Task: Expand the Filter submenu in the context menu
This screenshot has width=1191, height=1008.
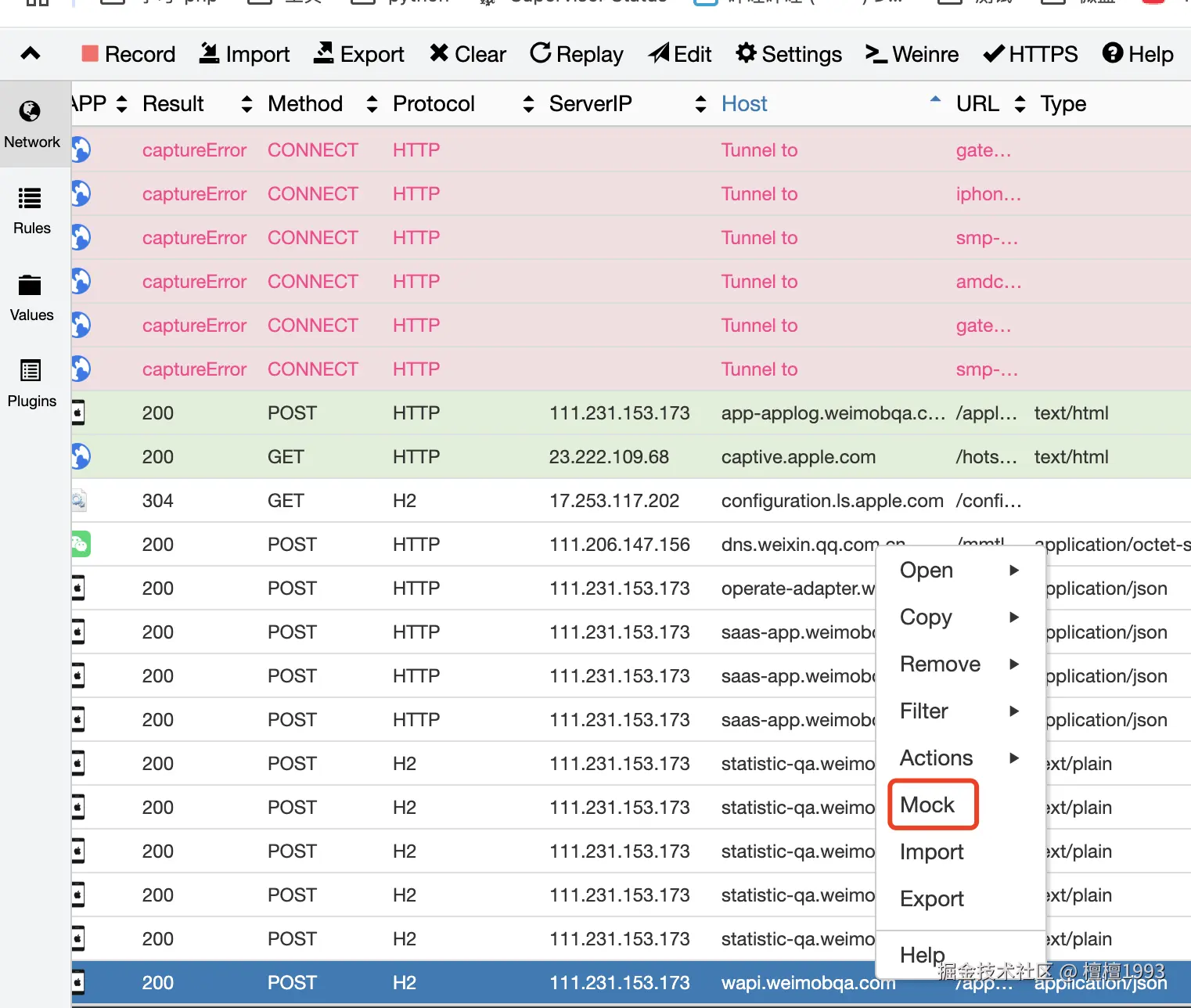Action: [x=960, y=711]
